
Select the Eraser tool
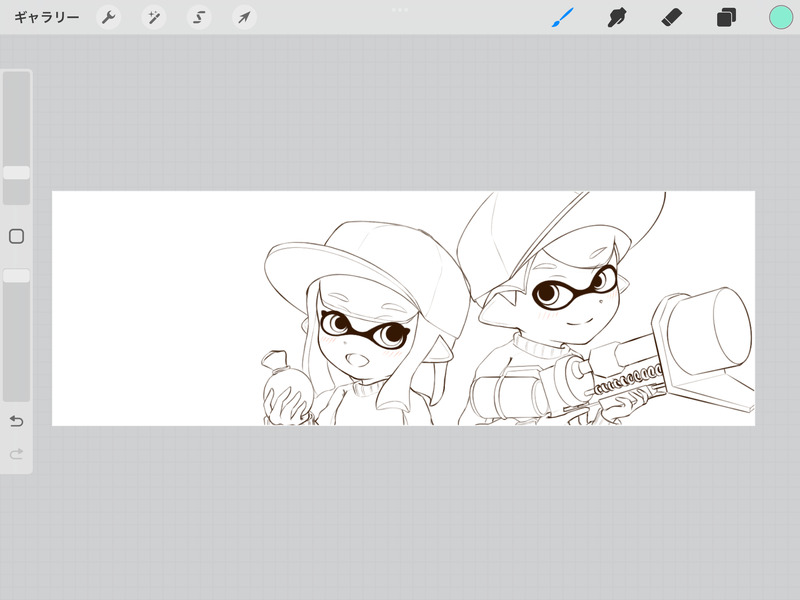[671, 18]
